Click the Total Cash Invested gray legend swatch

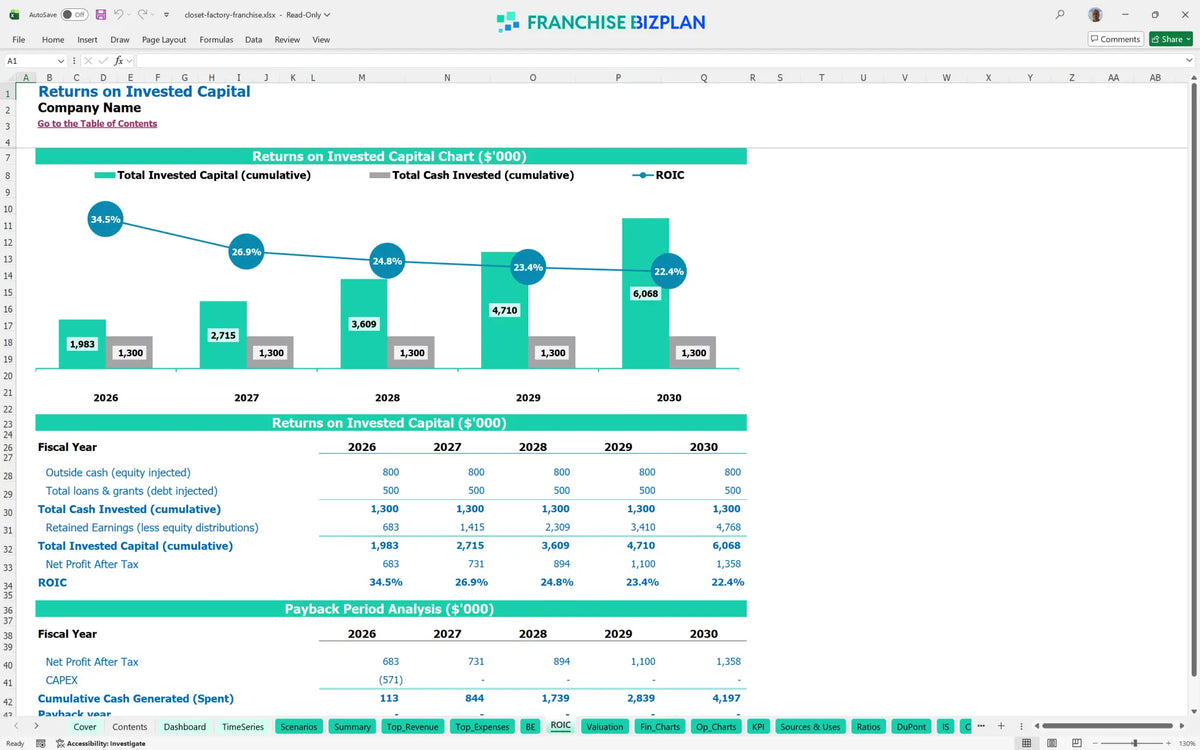pyautogui.click(x=380, y=175)
